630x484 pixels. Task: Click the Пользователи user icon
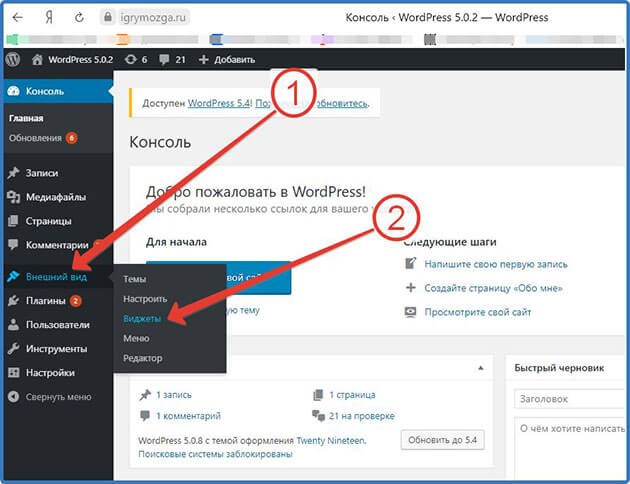point(13,325)
